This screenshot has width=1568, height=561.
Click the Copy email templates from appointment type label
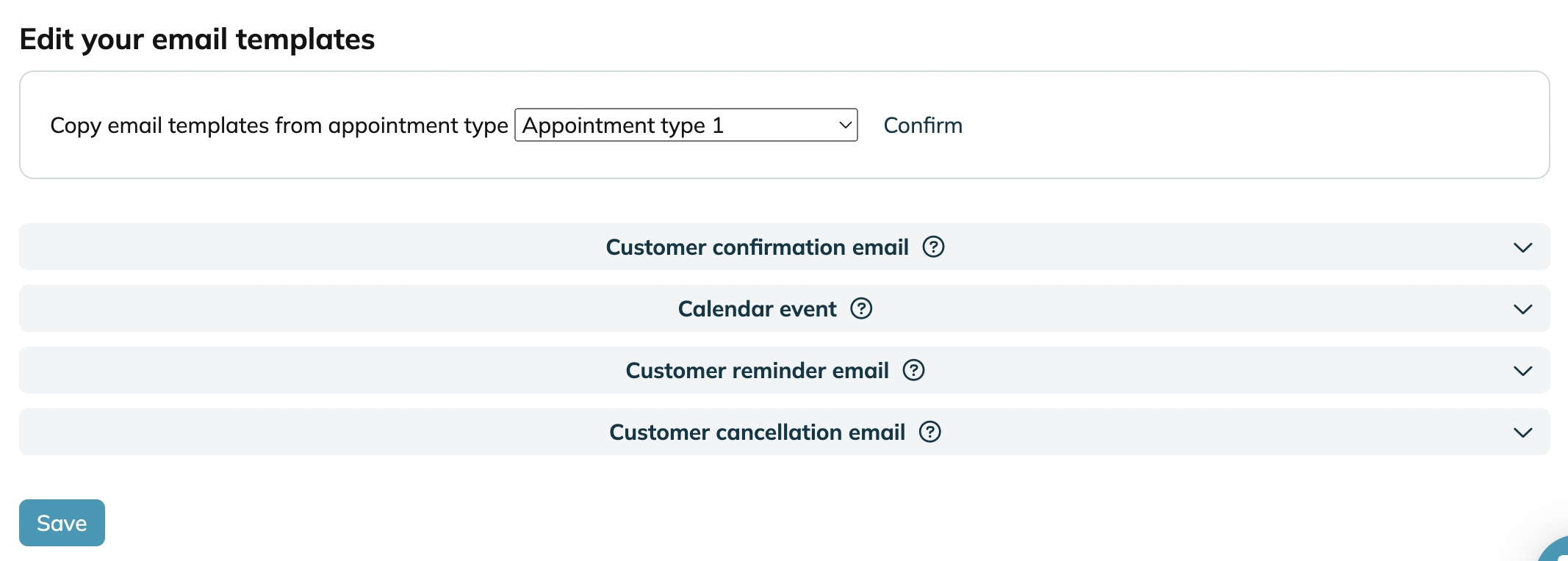[x=279, y=126]
